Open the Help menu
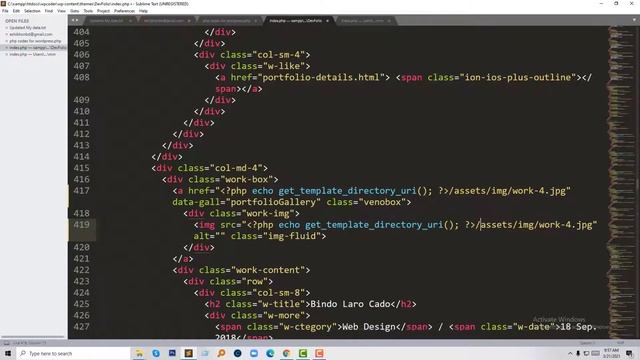Image resolution: width=640 pixels, height=360 pixels. [x=143, y=11]
